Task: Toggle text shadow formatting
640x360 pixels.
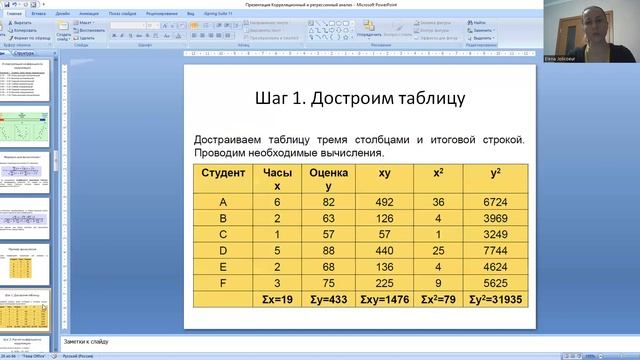Action: tap(147, 36)
